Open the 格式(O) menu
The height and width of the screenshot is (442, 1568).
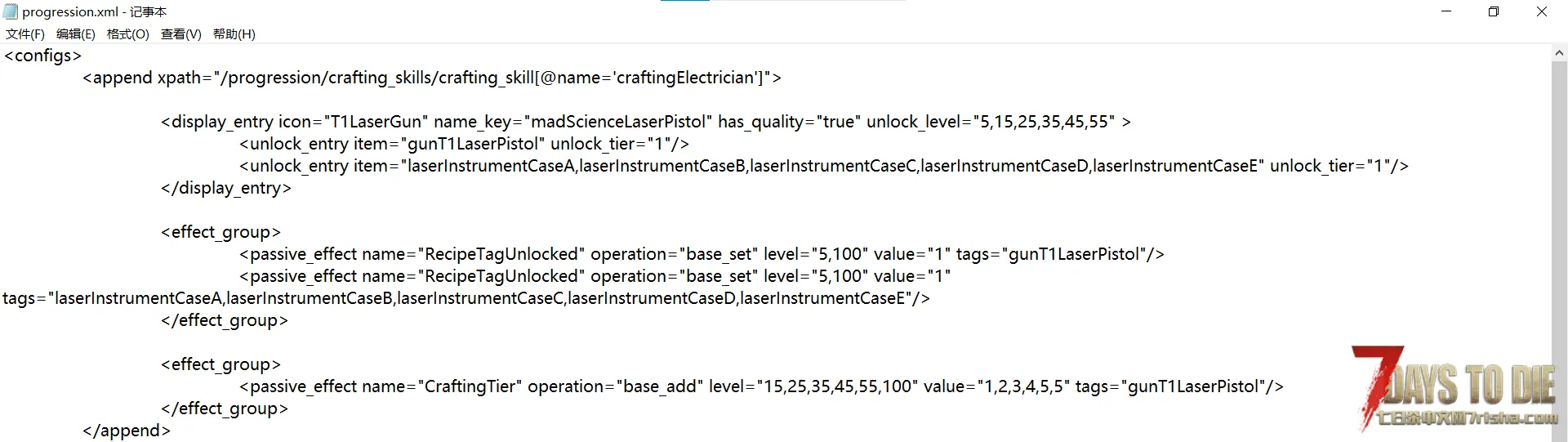pos(127,33)
